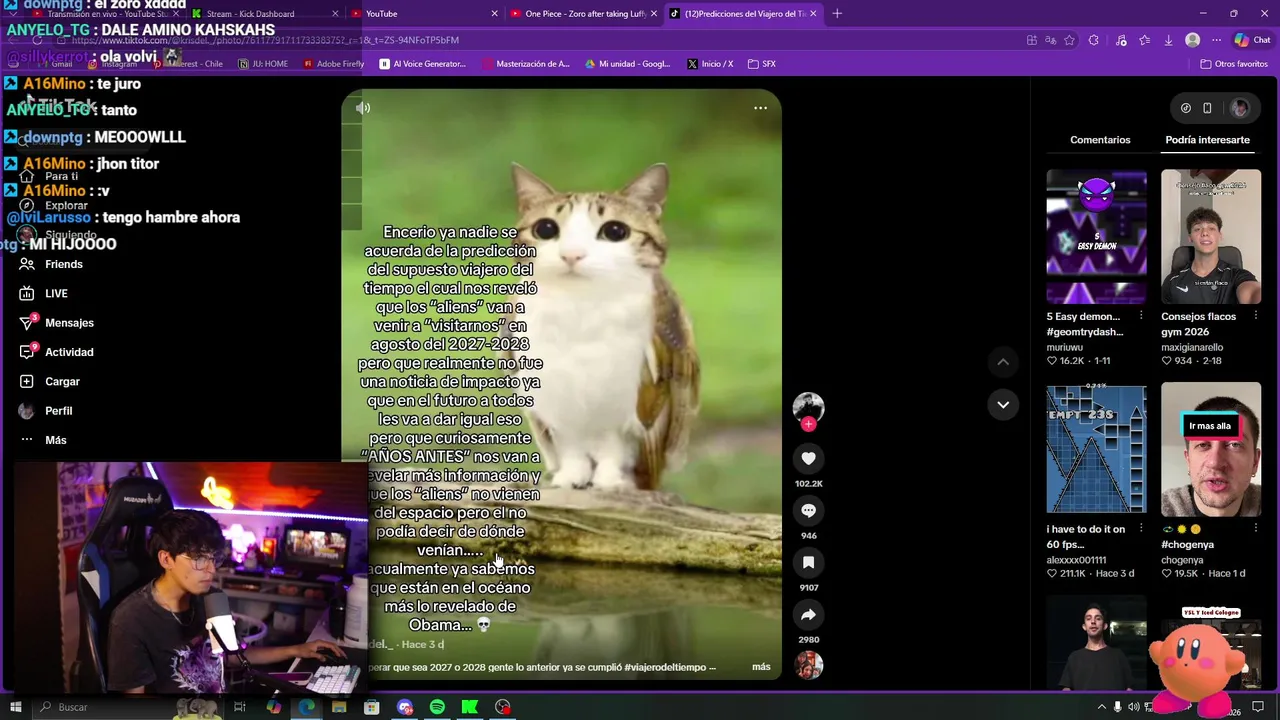Screen dimensions: 1280x720
Task: Open Adobe Firefly bookmark
Action: coord(334,64)
